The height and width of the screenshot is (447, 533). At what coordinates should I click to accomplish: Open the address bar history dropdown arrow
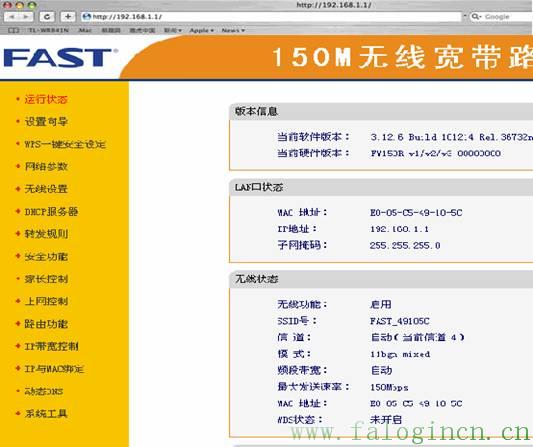coord(464,16)
